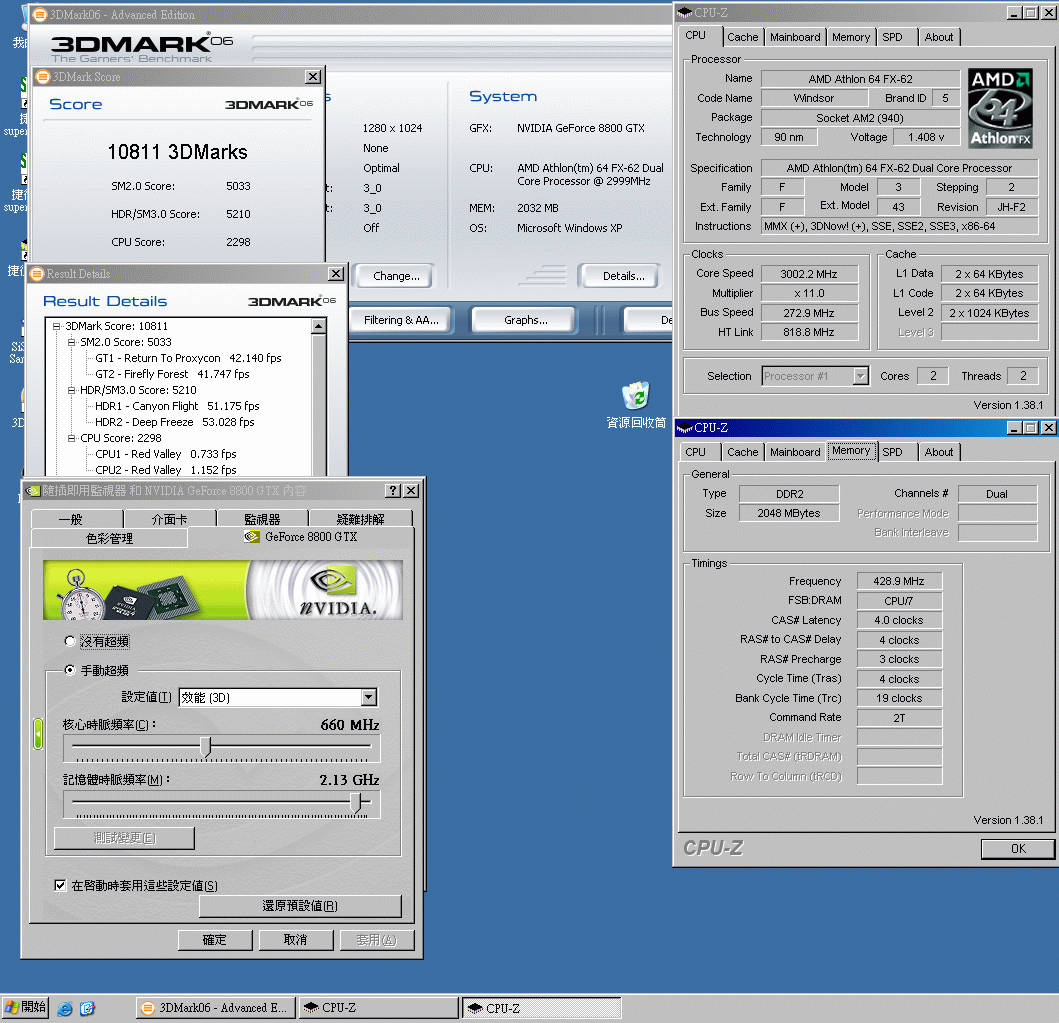Click the core clock frequency slider handle

click(x=206, y=746)
